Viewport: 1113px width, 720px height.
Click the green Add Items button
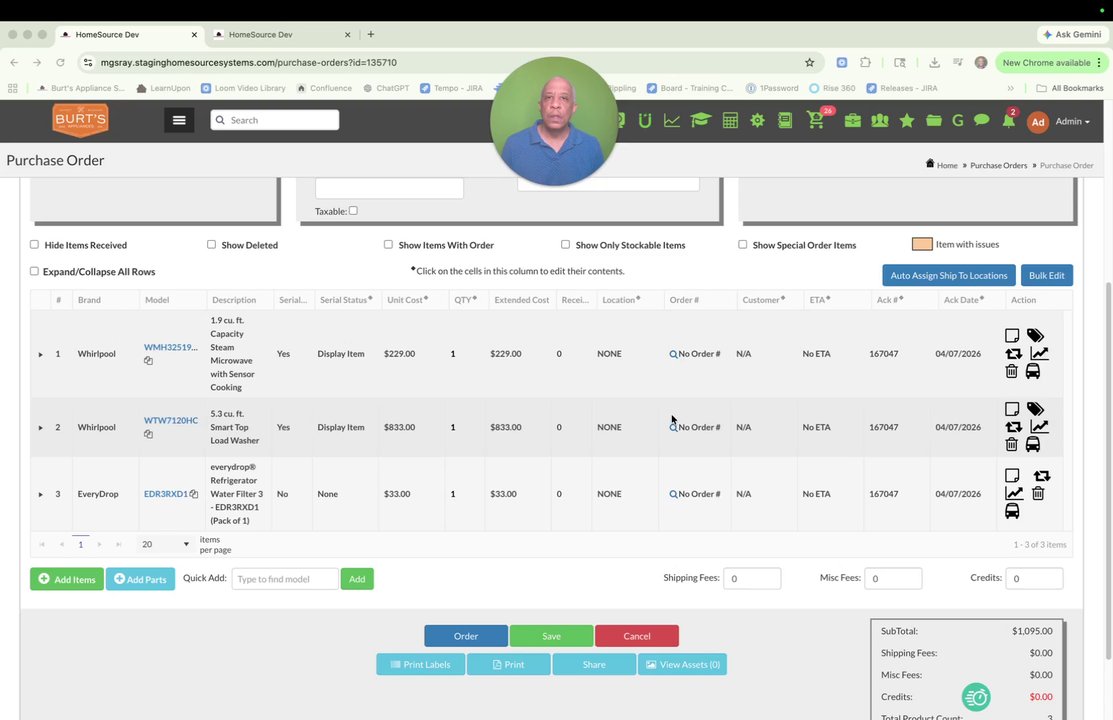point(67,579)
